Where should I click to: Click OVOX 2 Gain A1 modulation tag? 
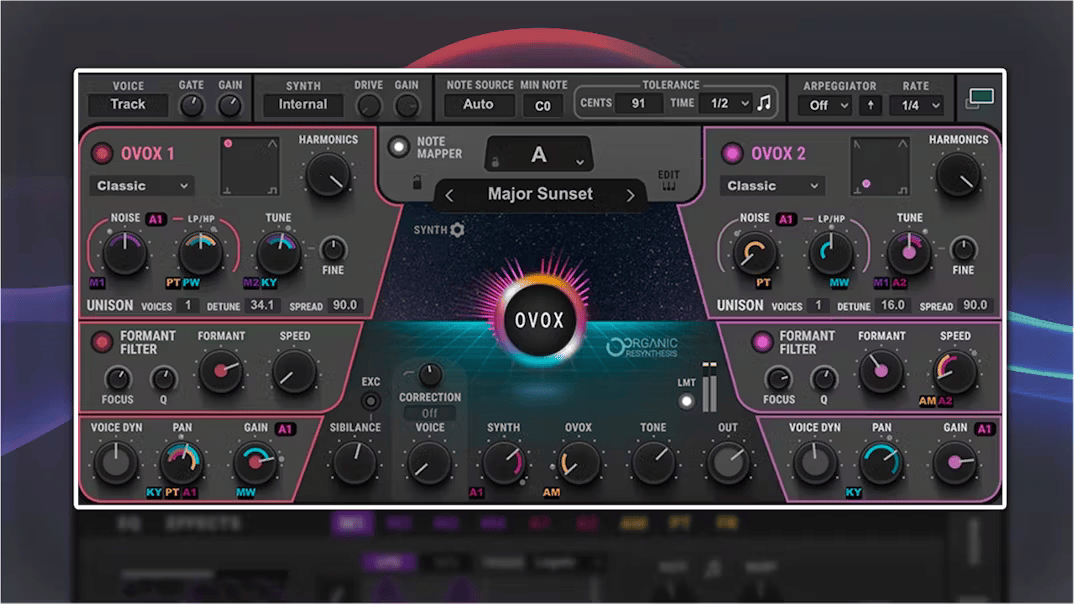click(984, 429)
